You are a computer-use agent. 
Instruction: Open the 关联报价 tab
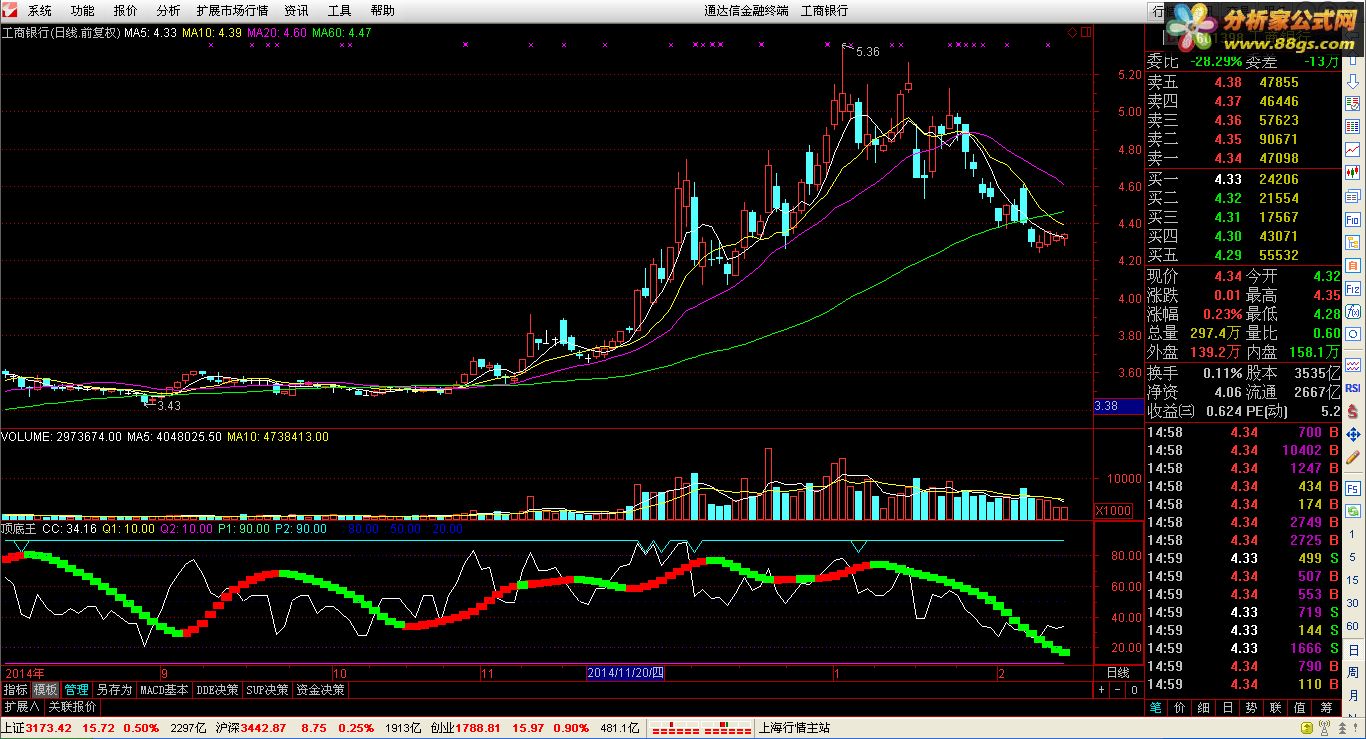pyautogui.click(x=73, y=706)
